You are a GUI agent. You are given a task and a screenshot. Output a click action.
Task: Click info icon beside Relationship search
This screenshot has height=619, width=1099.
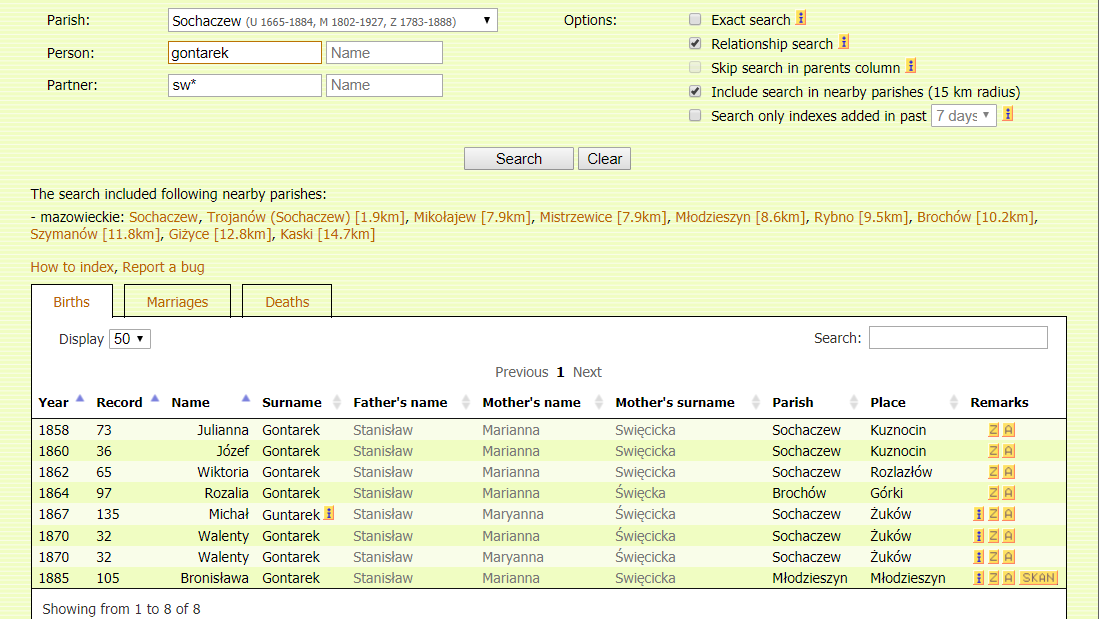coord(844,43)
